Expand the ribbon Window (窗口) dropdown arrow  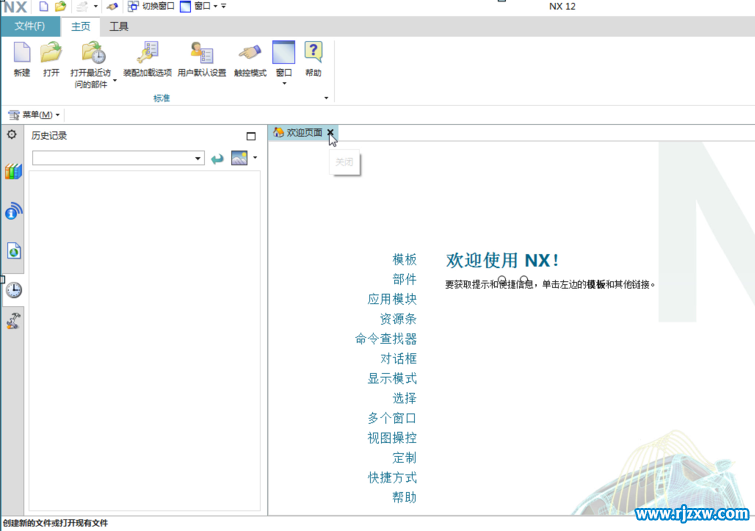(284, 84)
